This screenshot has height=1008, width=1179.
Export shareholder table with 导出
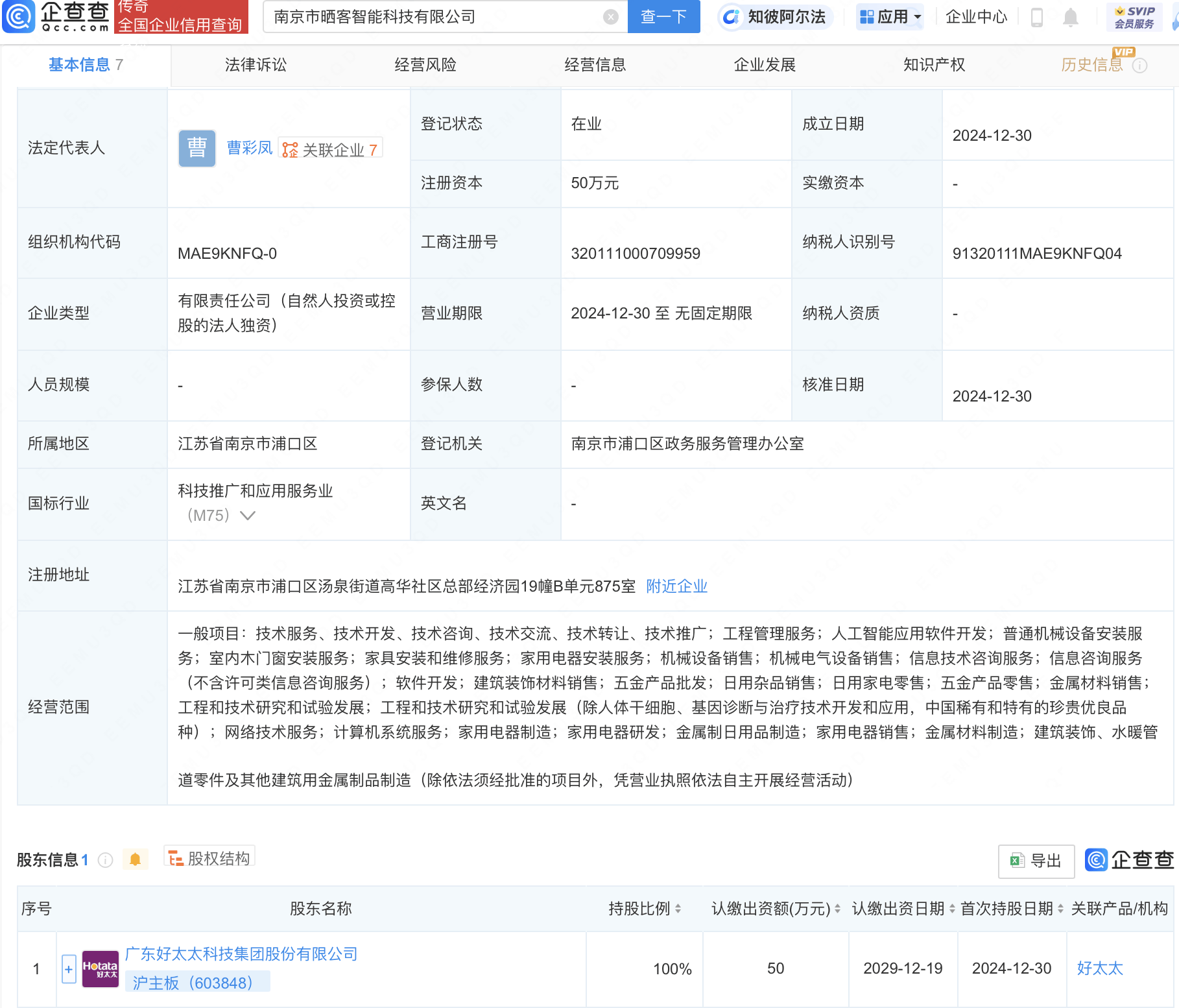click(x=1036, y=861)
